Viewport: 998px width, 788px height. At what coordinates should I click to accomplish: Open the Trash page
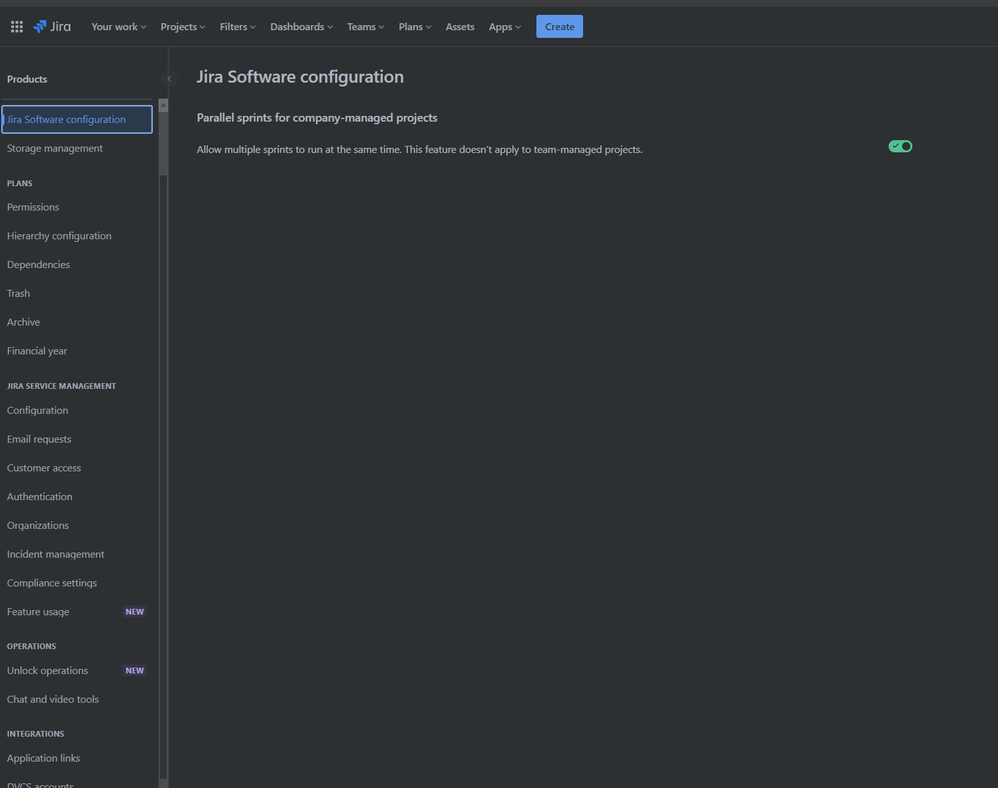18,293
